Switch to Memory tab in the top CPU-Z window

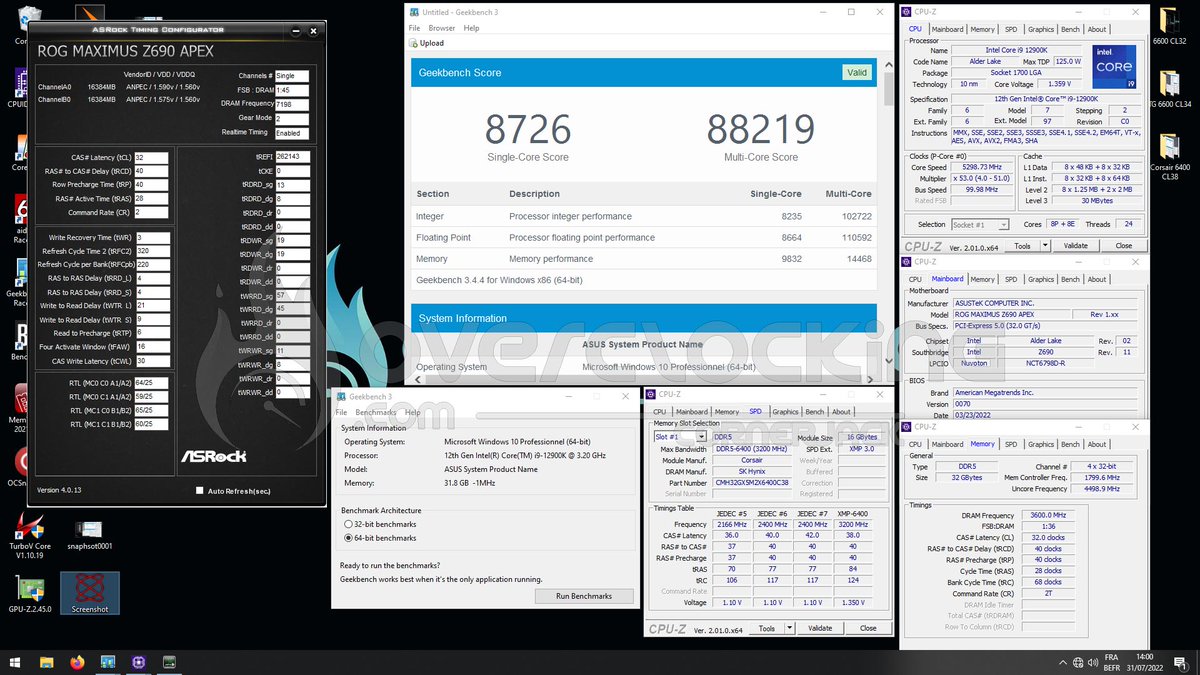click(983, 29)
